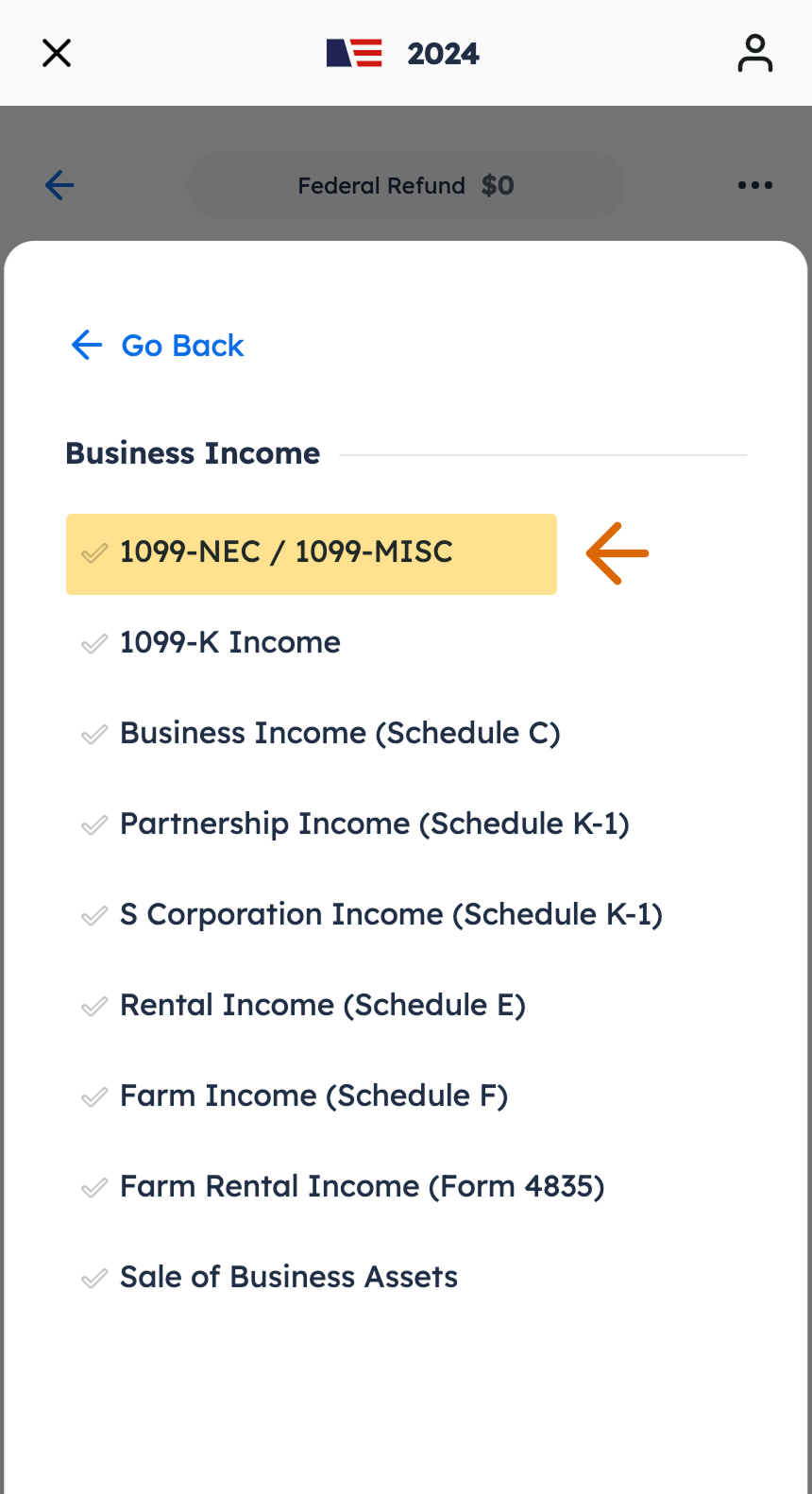The width and height of the screenshot is (812, 1494).
Task: Select Farm Rental Income (Form 4835)
Action: (x=363, y=1186)
